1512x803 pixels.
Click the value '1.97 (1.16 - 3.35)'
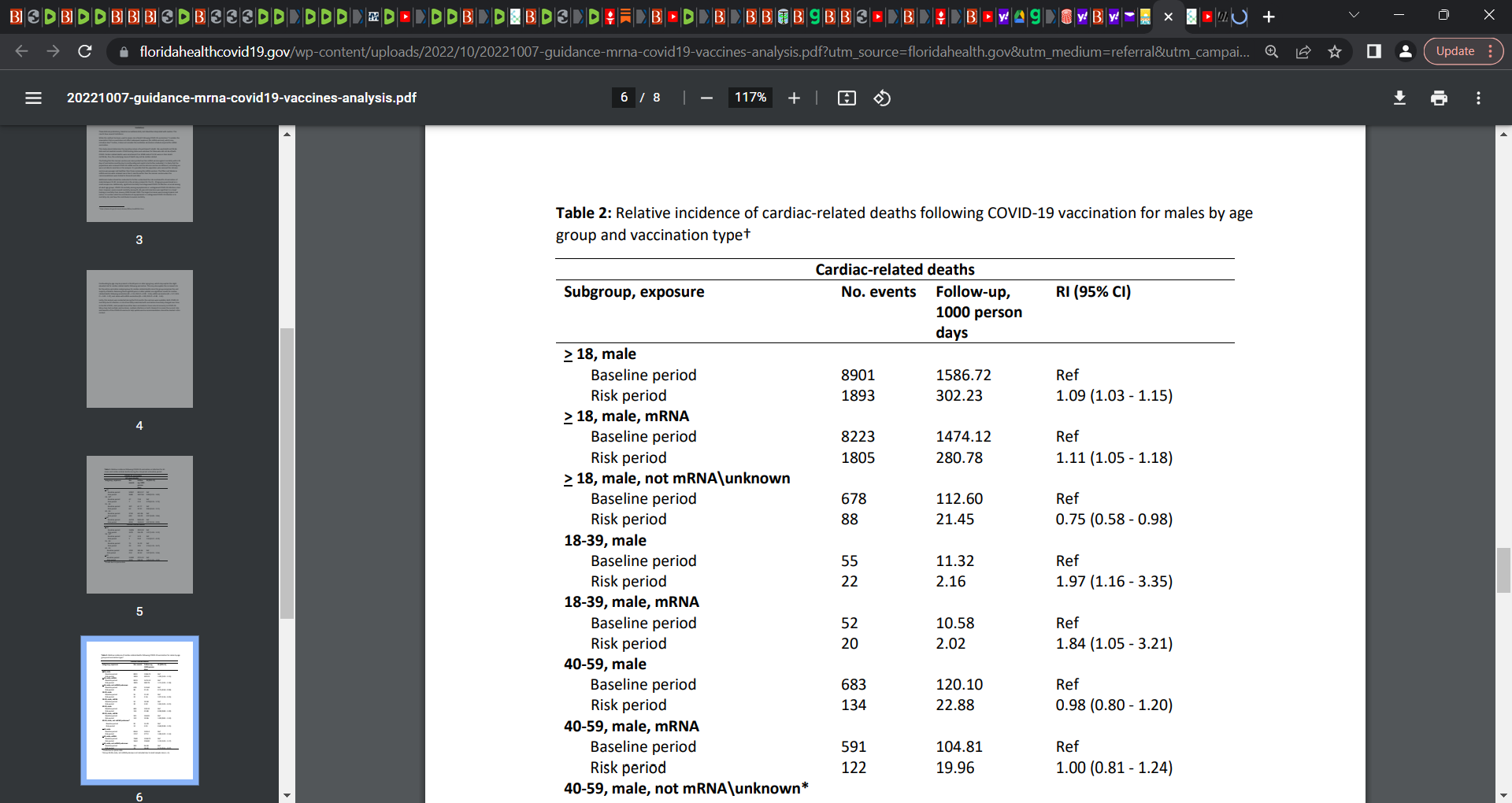[1114, 582]
